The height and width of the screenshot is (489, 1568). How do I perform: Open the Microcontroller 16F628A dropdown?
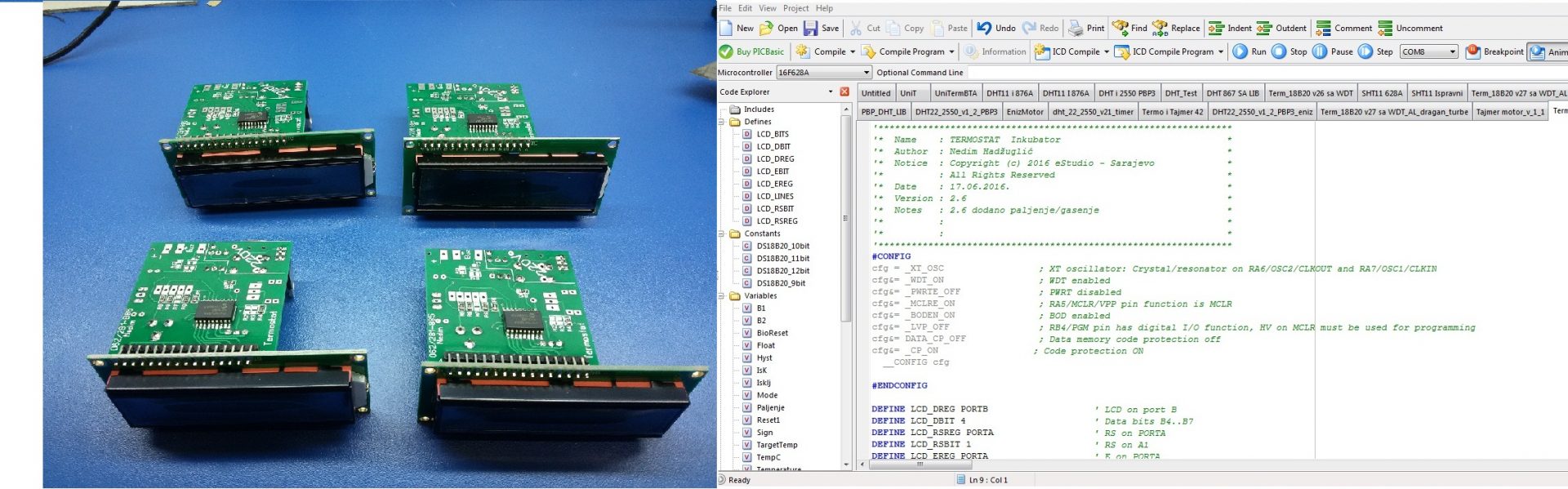pos(866,73)
